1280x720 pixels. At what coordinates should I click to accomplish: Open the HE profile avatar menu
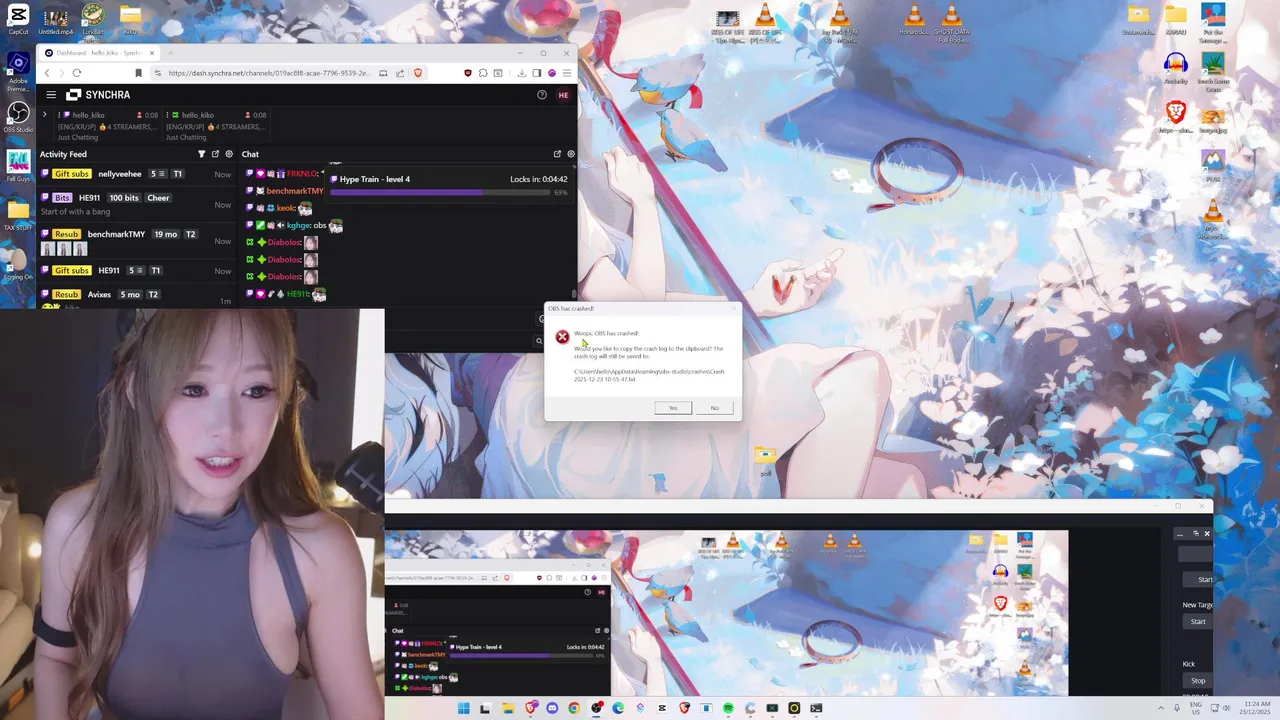coord(563,95)
